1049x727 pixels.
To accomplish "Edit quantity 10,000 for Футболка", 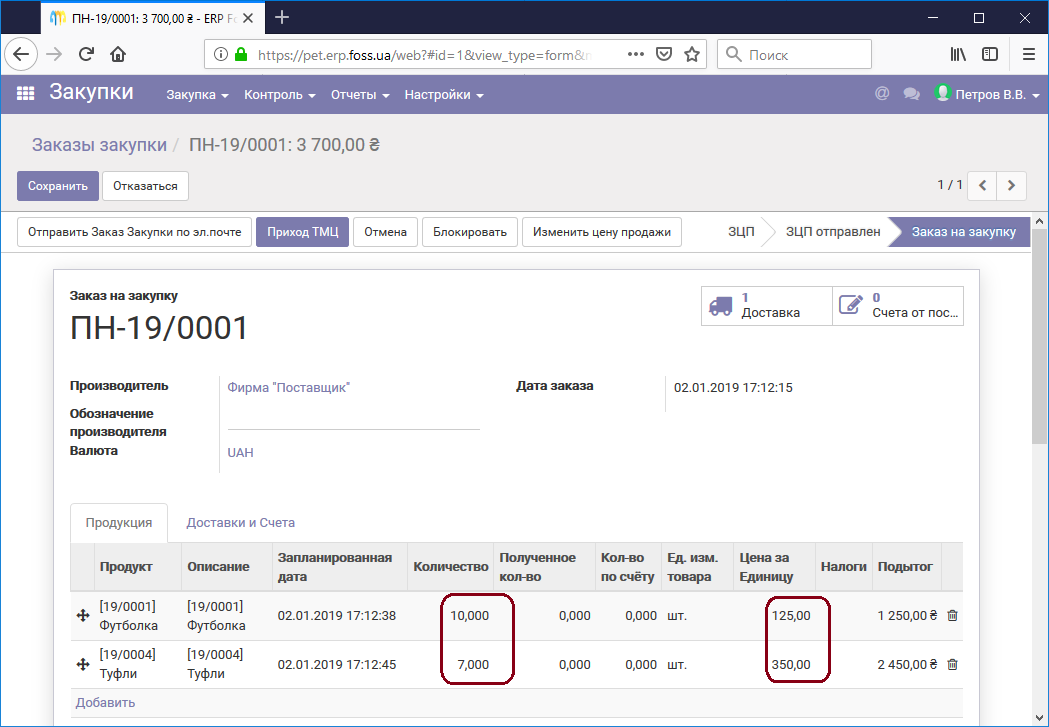I will [x=469, y=615].
